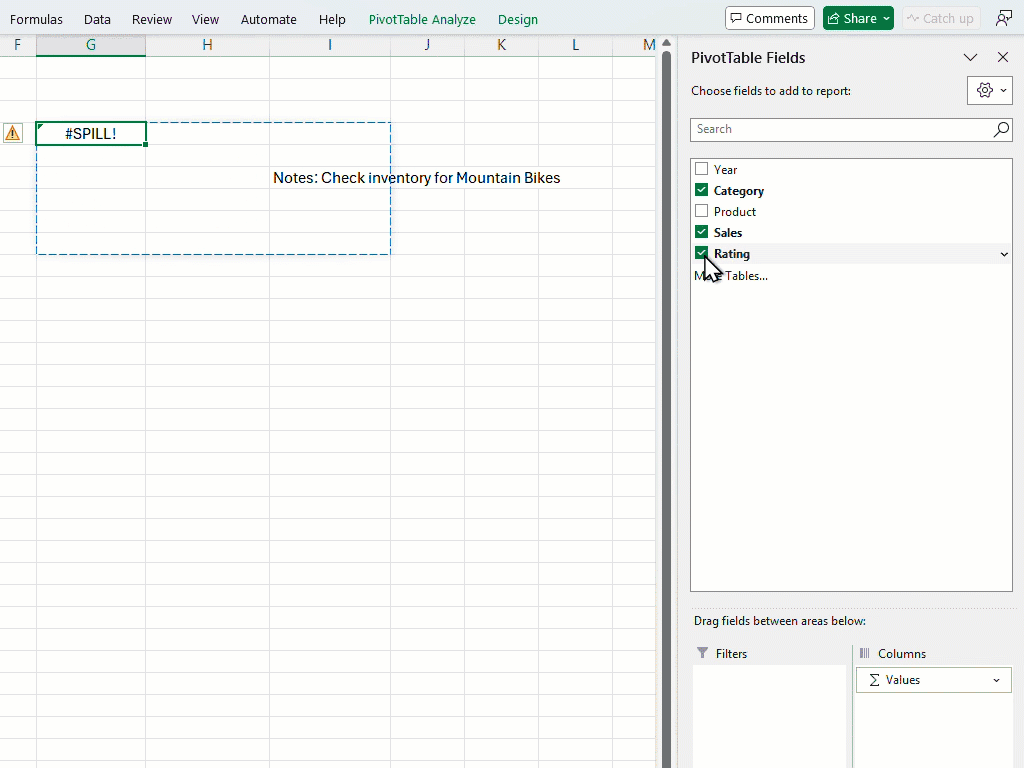Screen dimensions: 1024x768
Task: Switch to the PivotTable Analyze tab
Action: pyautogui.click(x=422, y=20)
